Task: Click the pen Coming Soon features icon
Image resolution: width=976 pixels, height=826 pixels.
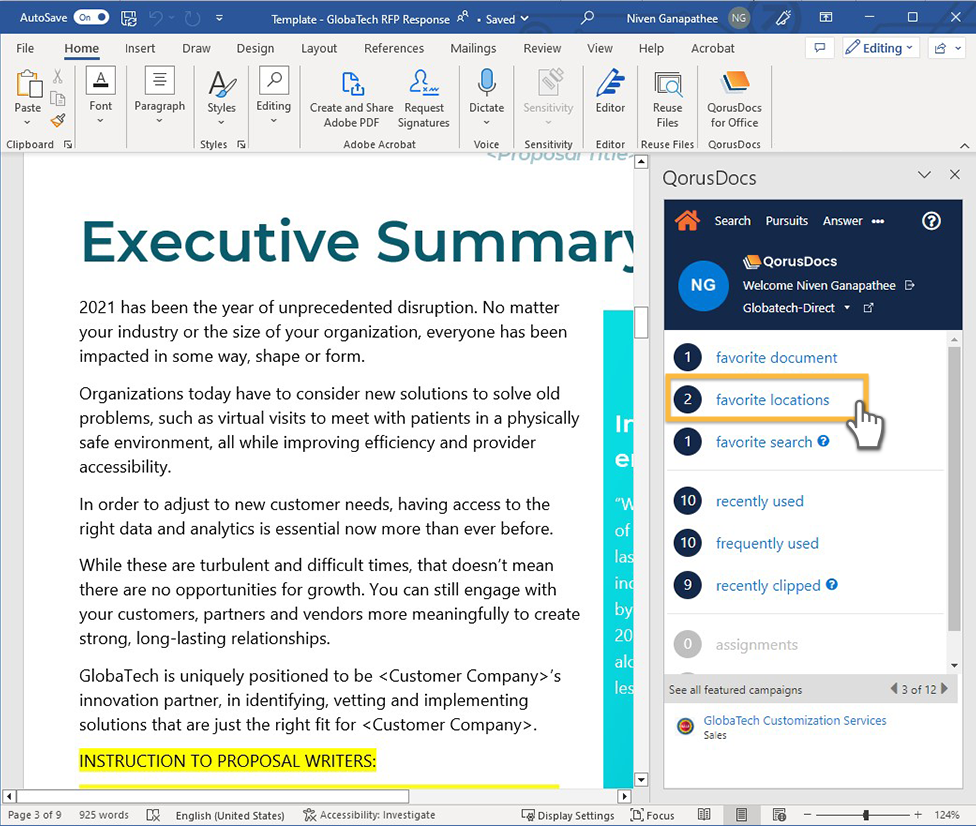Action: 784,18
